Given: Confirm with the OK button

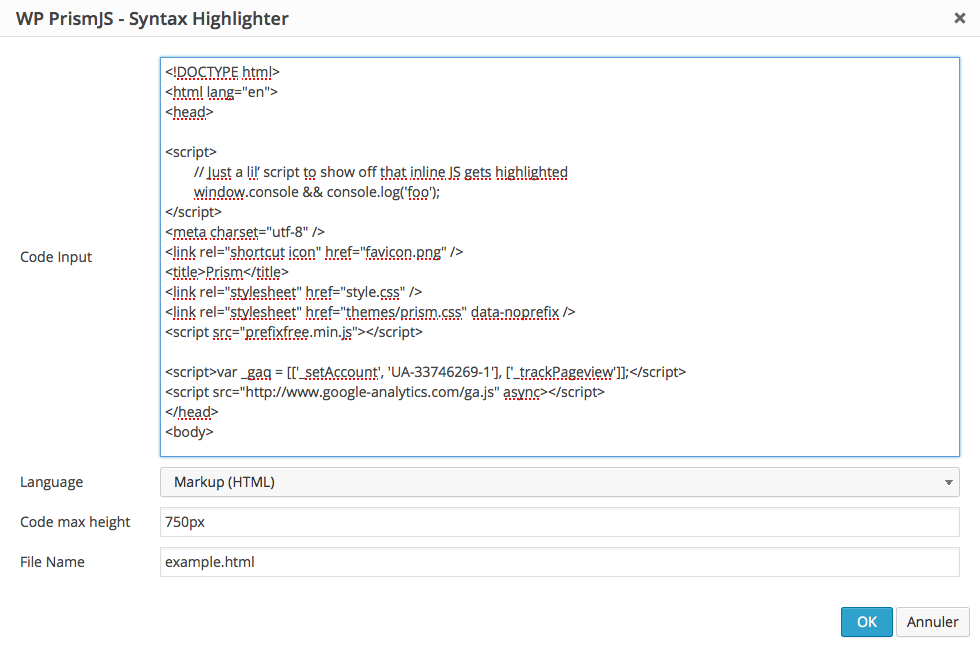Looking at the screenshot, I should pos(866,622).
